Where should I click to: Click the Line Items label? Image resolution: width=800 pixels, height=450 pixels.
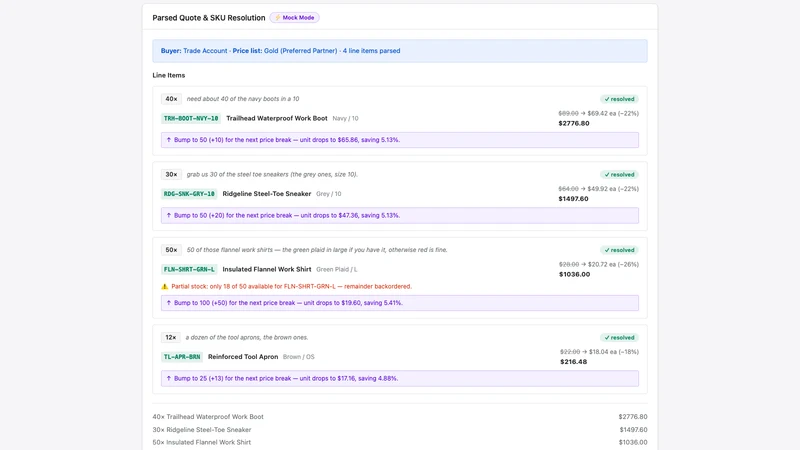pyautogui.click(x=169, y=75)
